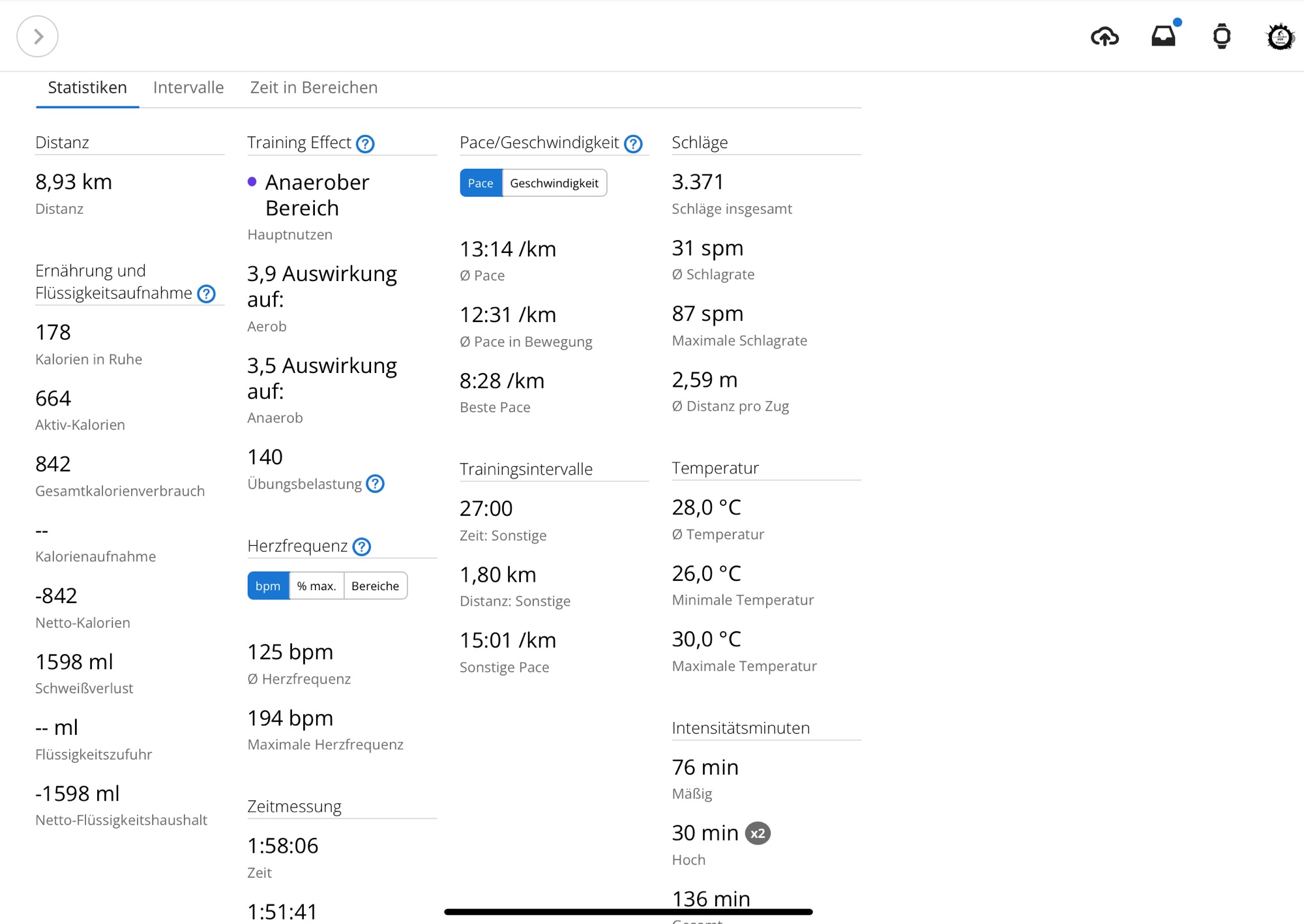Click Übungsbelastung help icon

[x=375, y=484]
